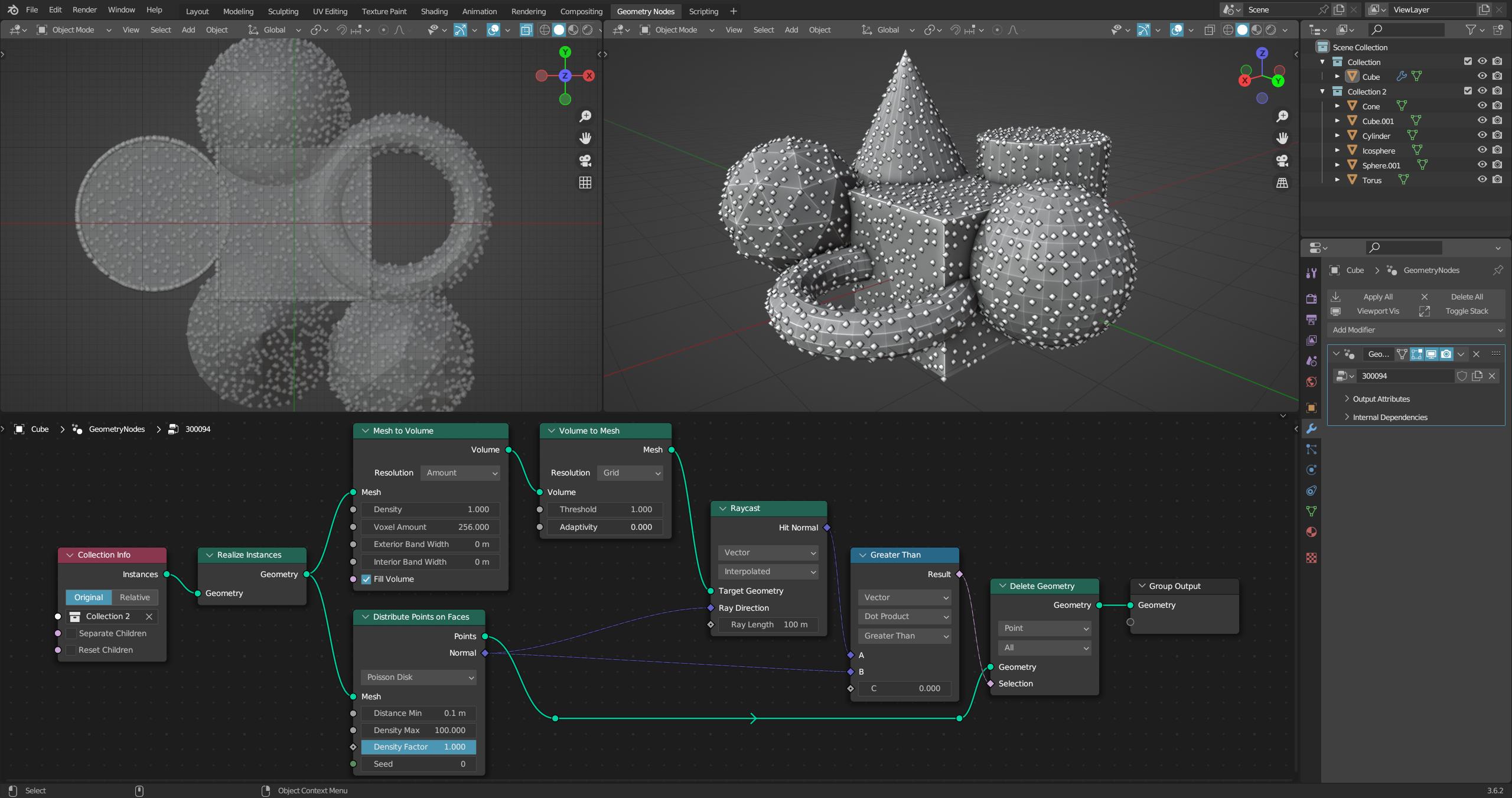This screenshot has height=798, width=1512.
Task: Uncheck the Fill Volume checkbox
Action: point(366,579)
